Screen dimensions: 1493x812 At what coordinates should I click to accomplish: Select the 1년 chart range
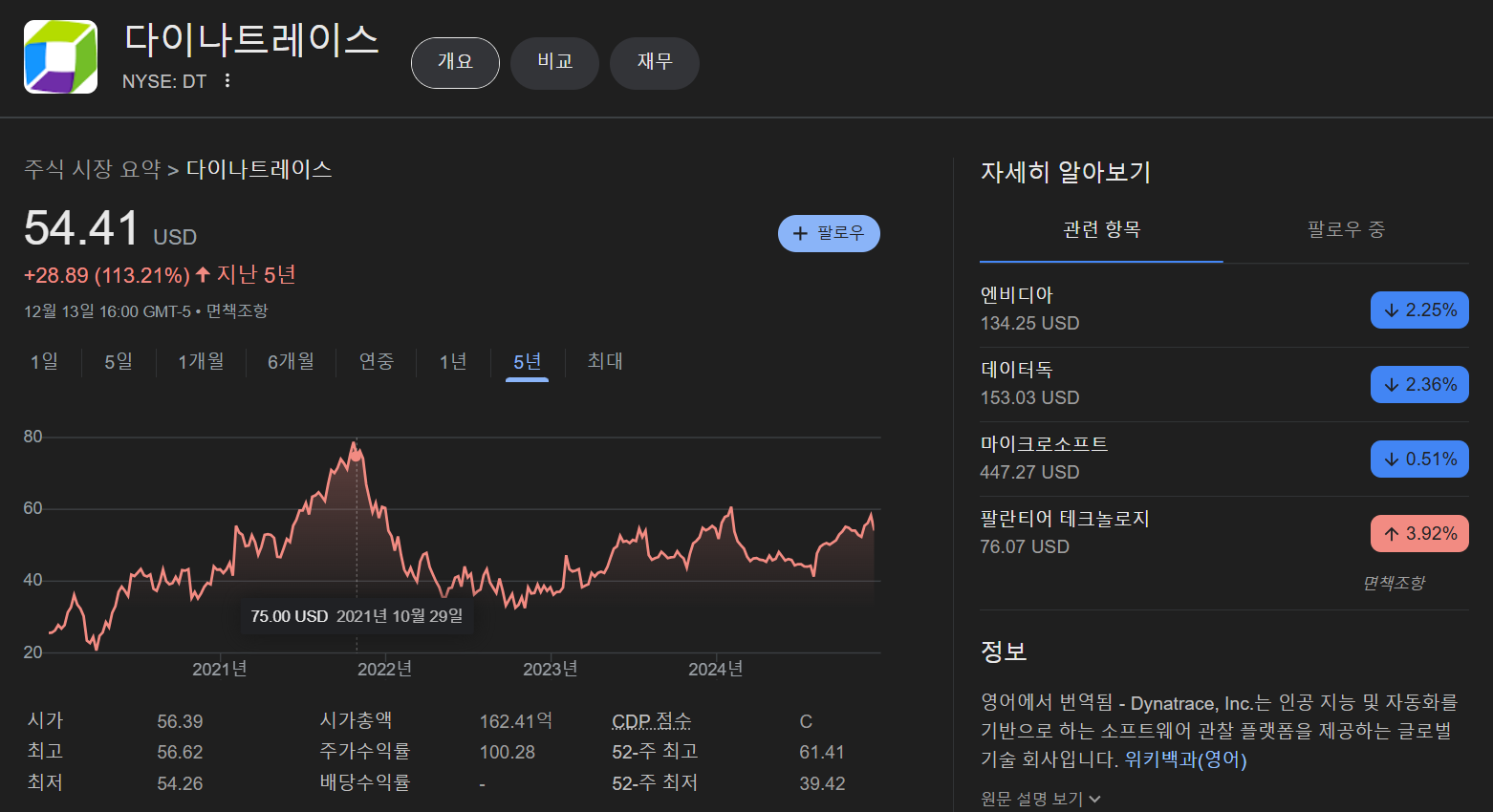453,362
